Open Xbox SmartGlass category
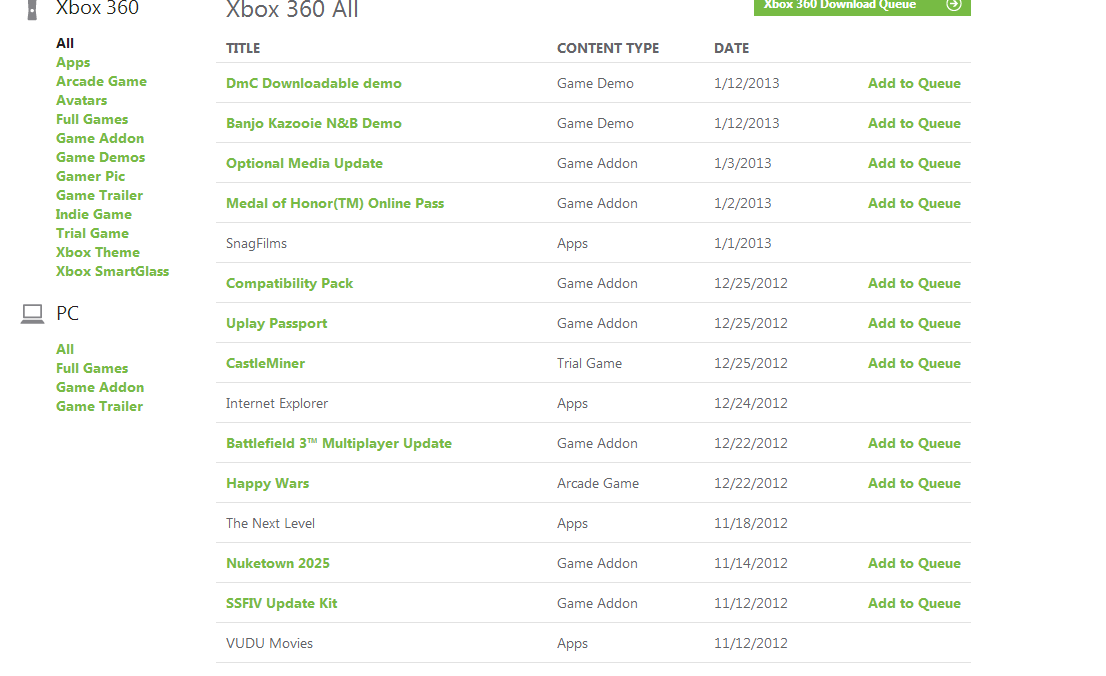This screenshot has height=676, width=1106. pyautogui.click(x=113, y=272)
